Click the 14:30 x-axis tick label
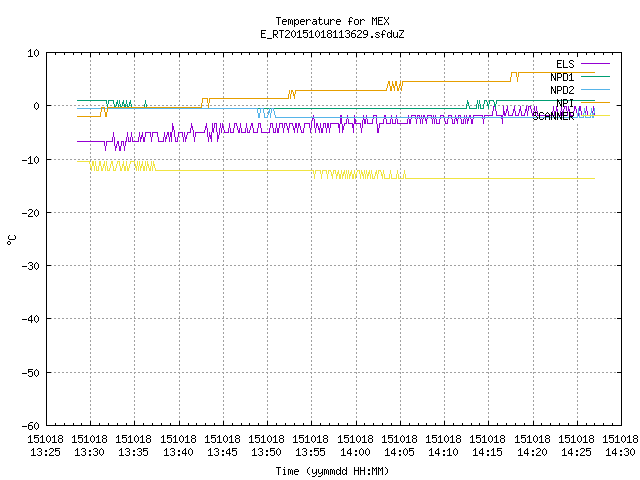Image resolution: width=640 pixels, height=480 pixels. pyautogui.click(x=621, y=452)
